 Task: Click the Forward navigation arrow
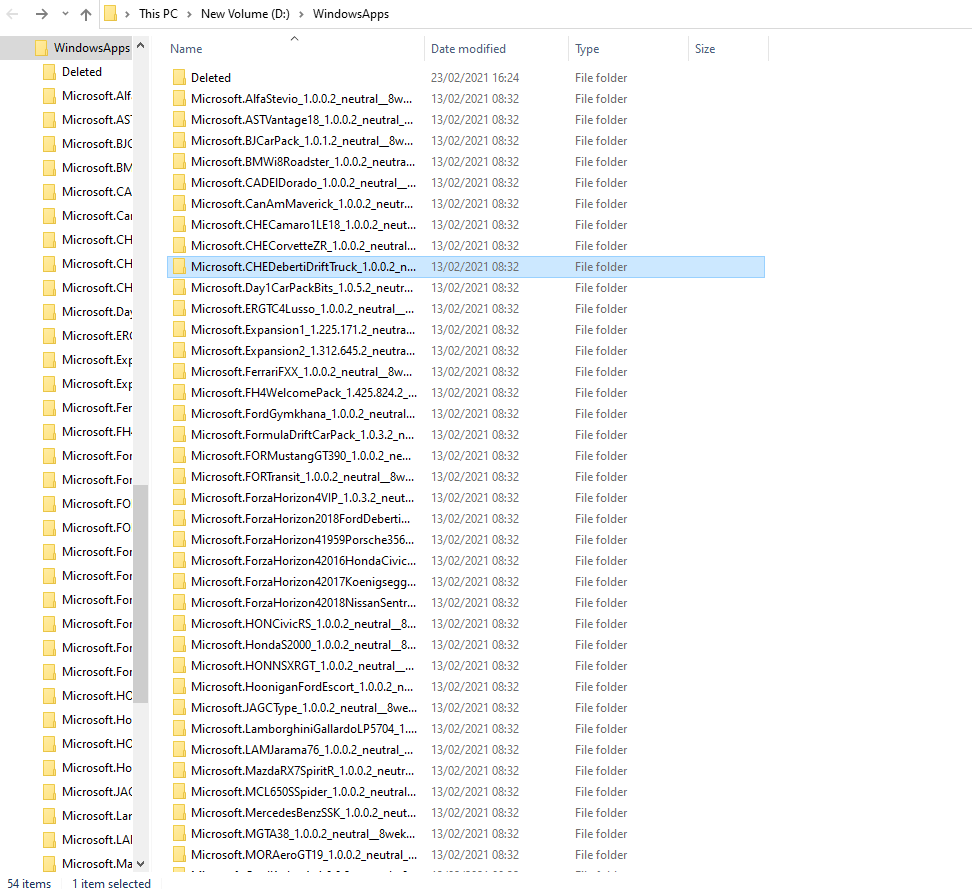[x=42, y=14]
